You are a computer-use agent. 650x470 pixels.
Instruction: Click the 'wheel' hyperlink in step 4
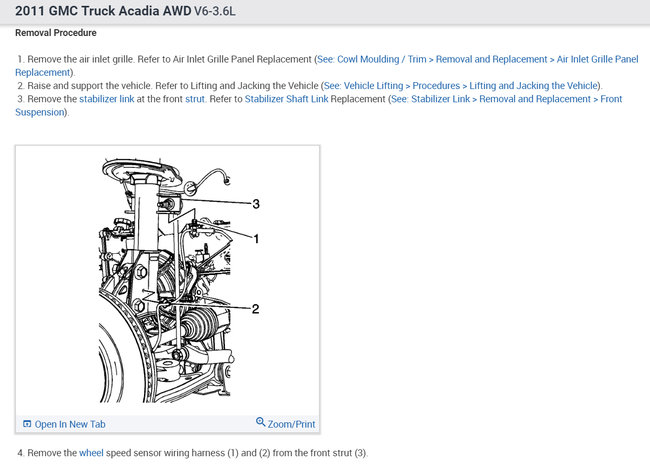[91, 453]
